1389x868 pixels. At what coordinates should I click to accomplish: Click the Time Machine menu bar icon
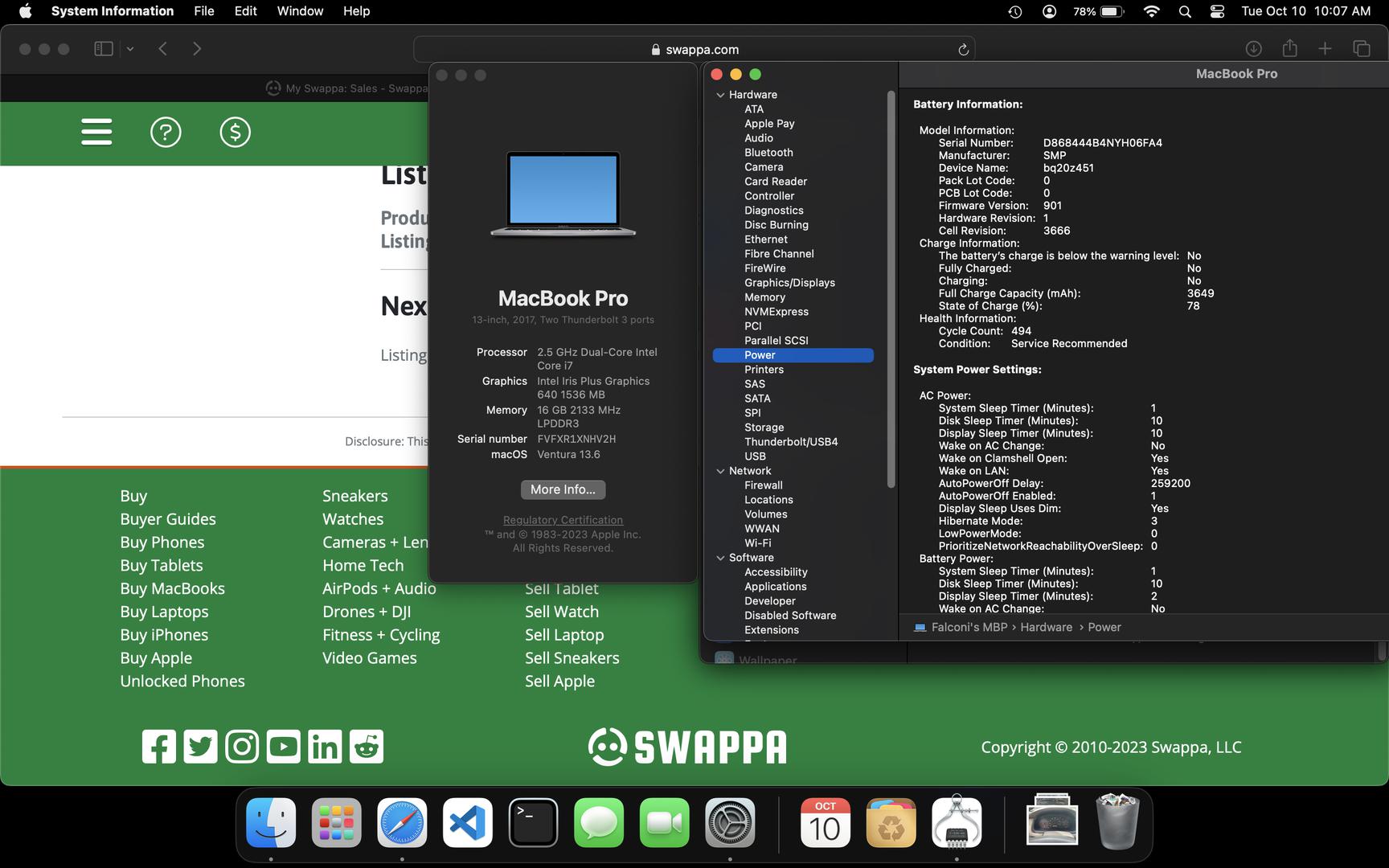click(1015, 11)
